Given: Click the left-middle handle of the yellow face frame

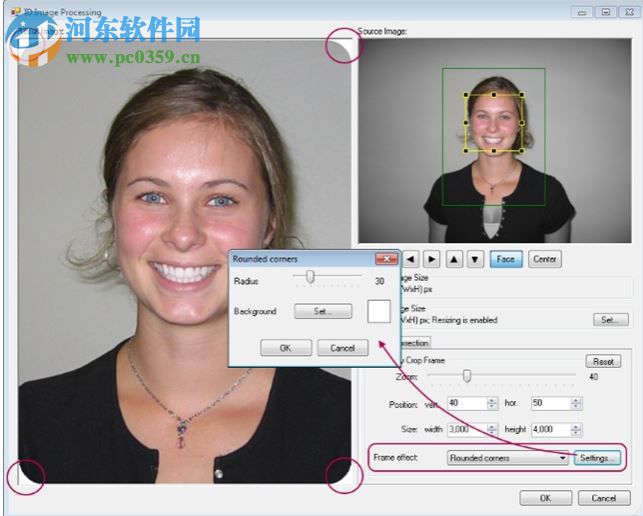Looking at the screenshot, I should pyautogui.click(x=466, y=123).
